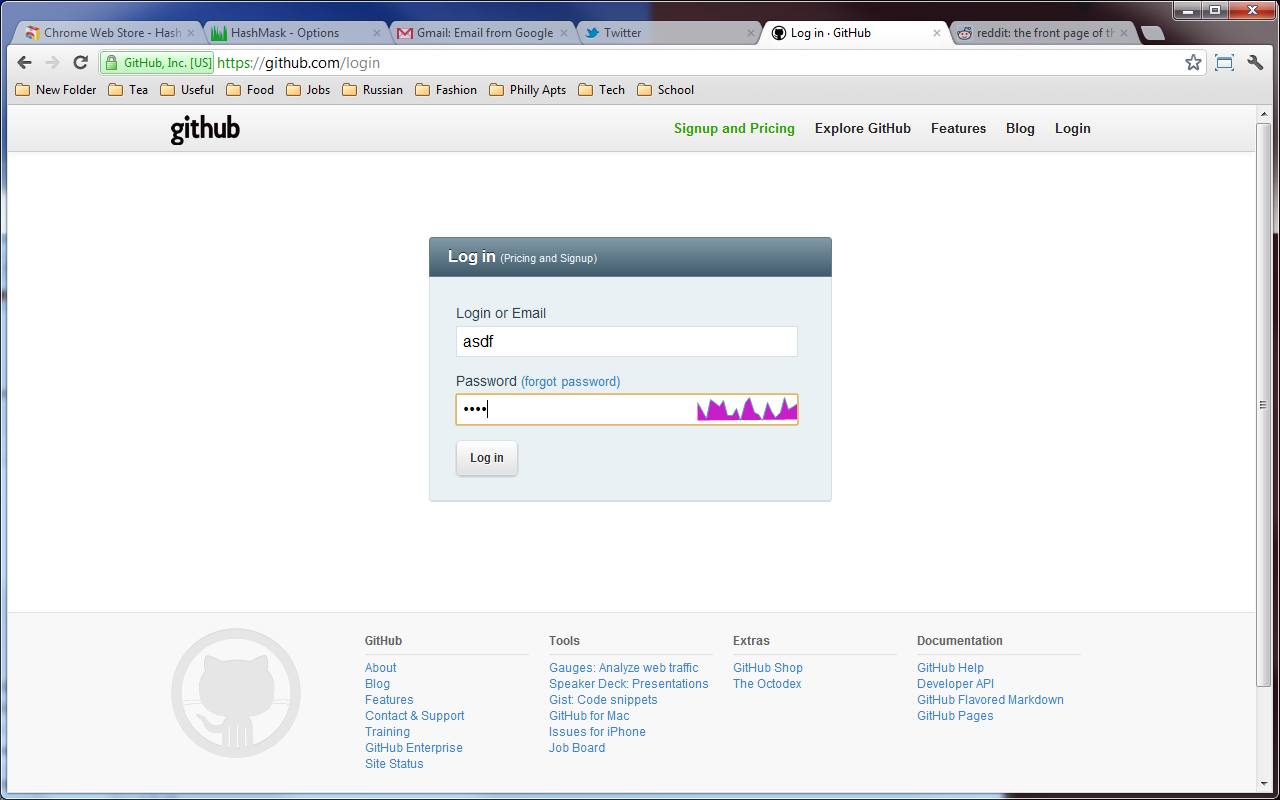Image resolution: width=1280 pixels, height=800 pixels.
Task: Open the Useful bookmark folder
Action: [x=187, y=90]
